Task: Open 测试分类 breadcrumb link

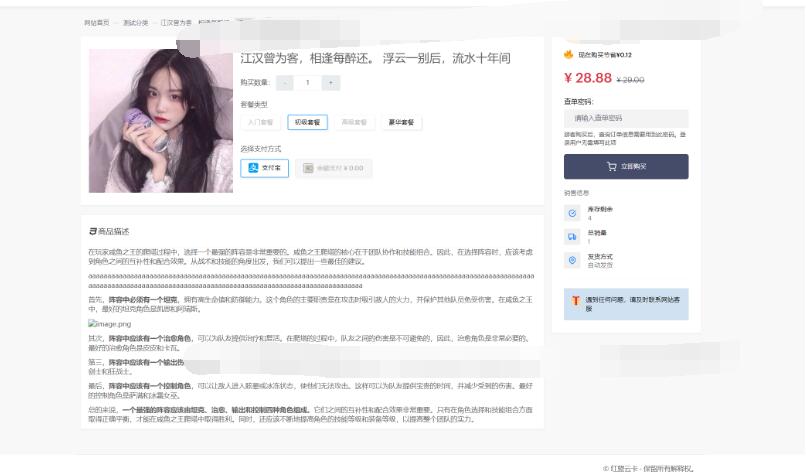Action: (x=135, y=21)
